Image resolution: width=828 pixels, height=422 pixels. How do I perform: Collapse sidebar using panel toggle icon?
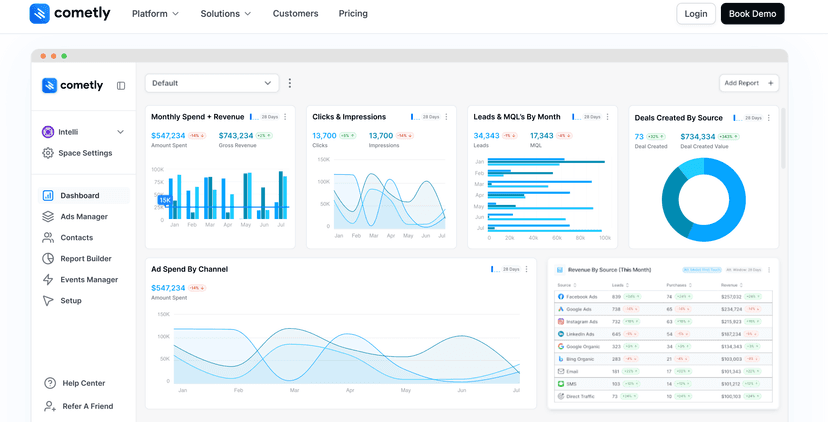pyautogui.click(x=121, y=86)
